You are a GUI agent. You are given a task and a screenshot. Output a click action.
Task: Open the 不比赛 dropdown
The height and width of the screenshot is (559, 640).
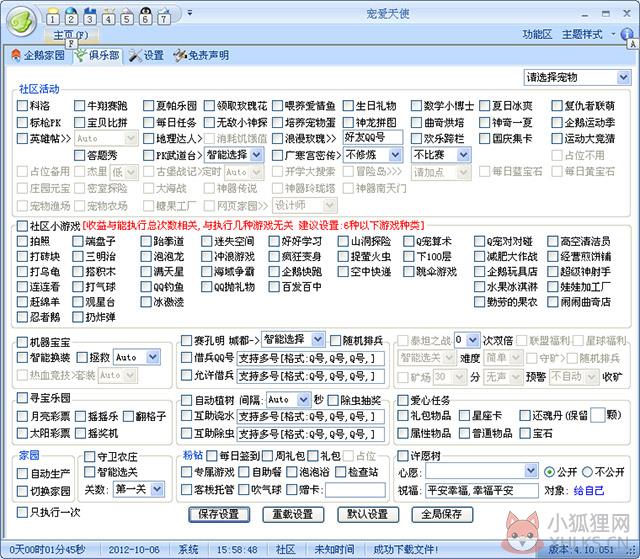(x=463, y=155)
